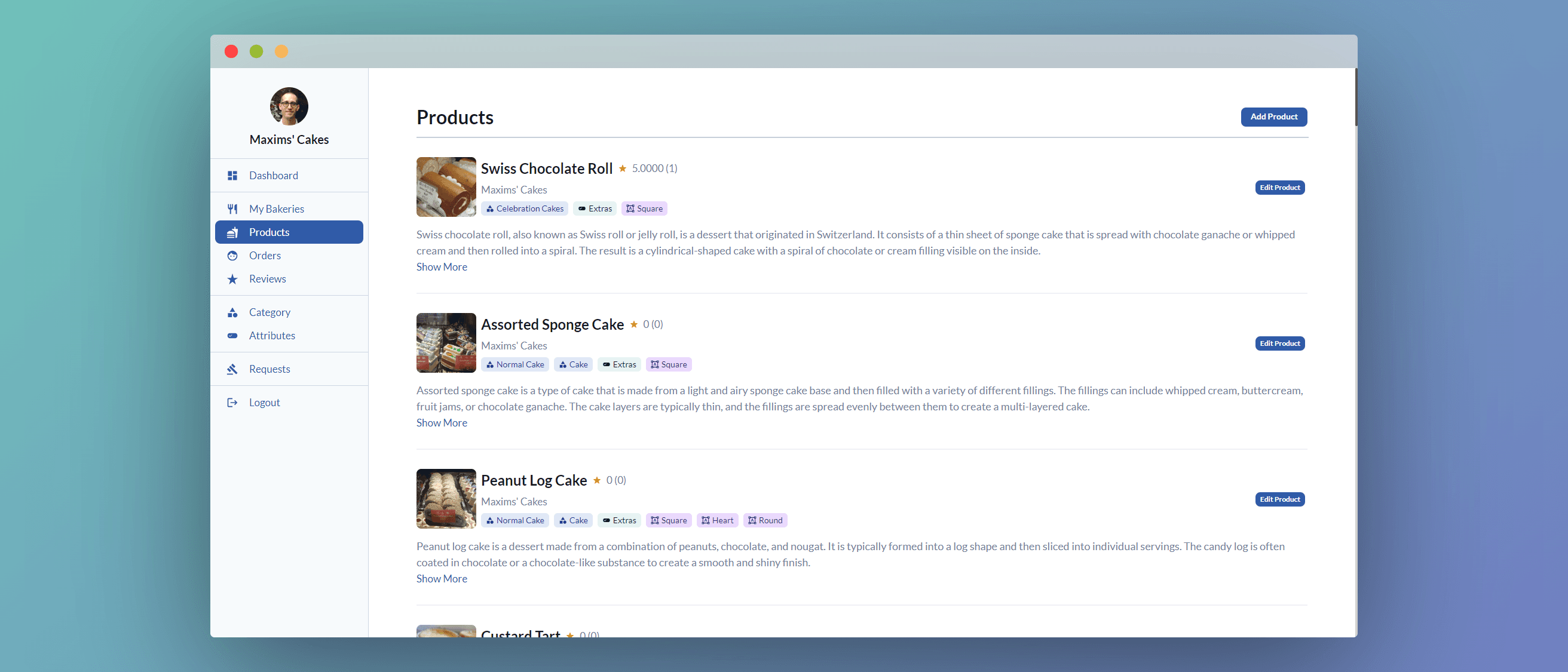Show more of Peanut Log Cake description

pyautogui.click(x=442, y=578)
